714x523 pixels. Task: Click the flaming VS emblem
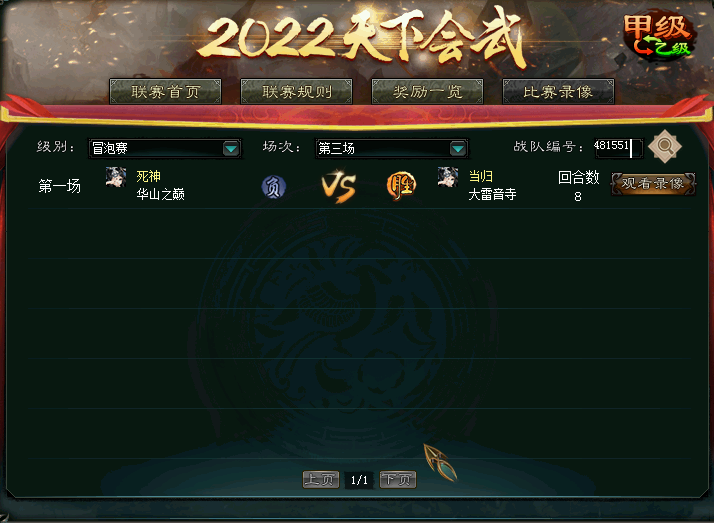coord(339,186)
